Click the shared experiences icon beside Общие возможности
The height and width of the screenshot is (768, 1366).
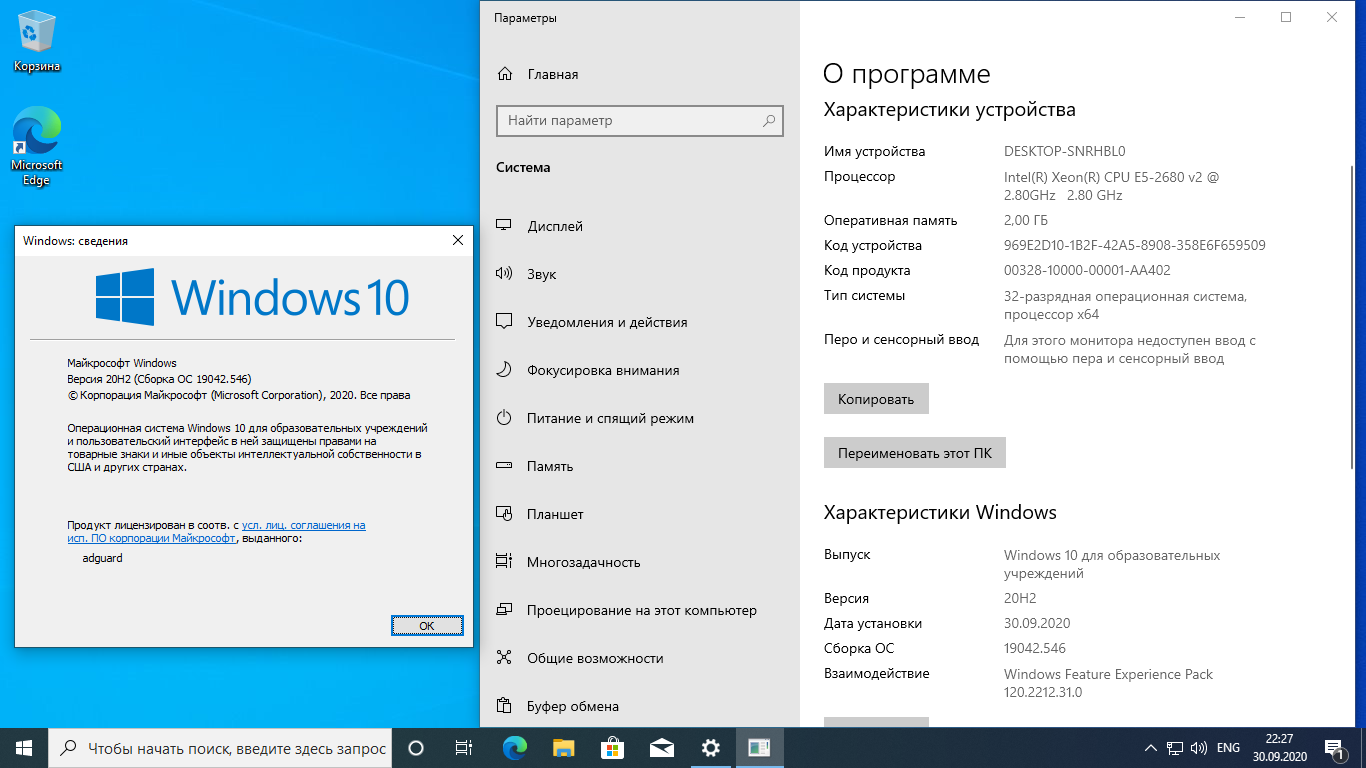coord(505,658)
